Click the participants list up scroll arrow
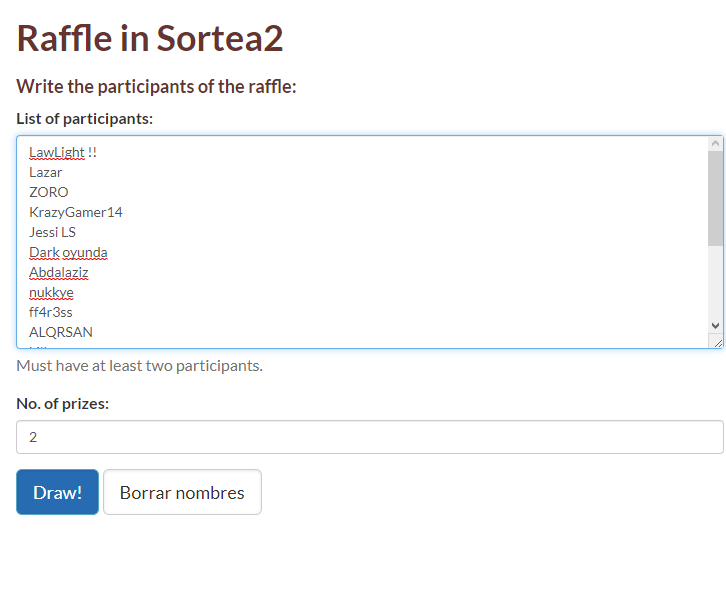Viewport: 726px width, 610px height. coord(715,145)
